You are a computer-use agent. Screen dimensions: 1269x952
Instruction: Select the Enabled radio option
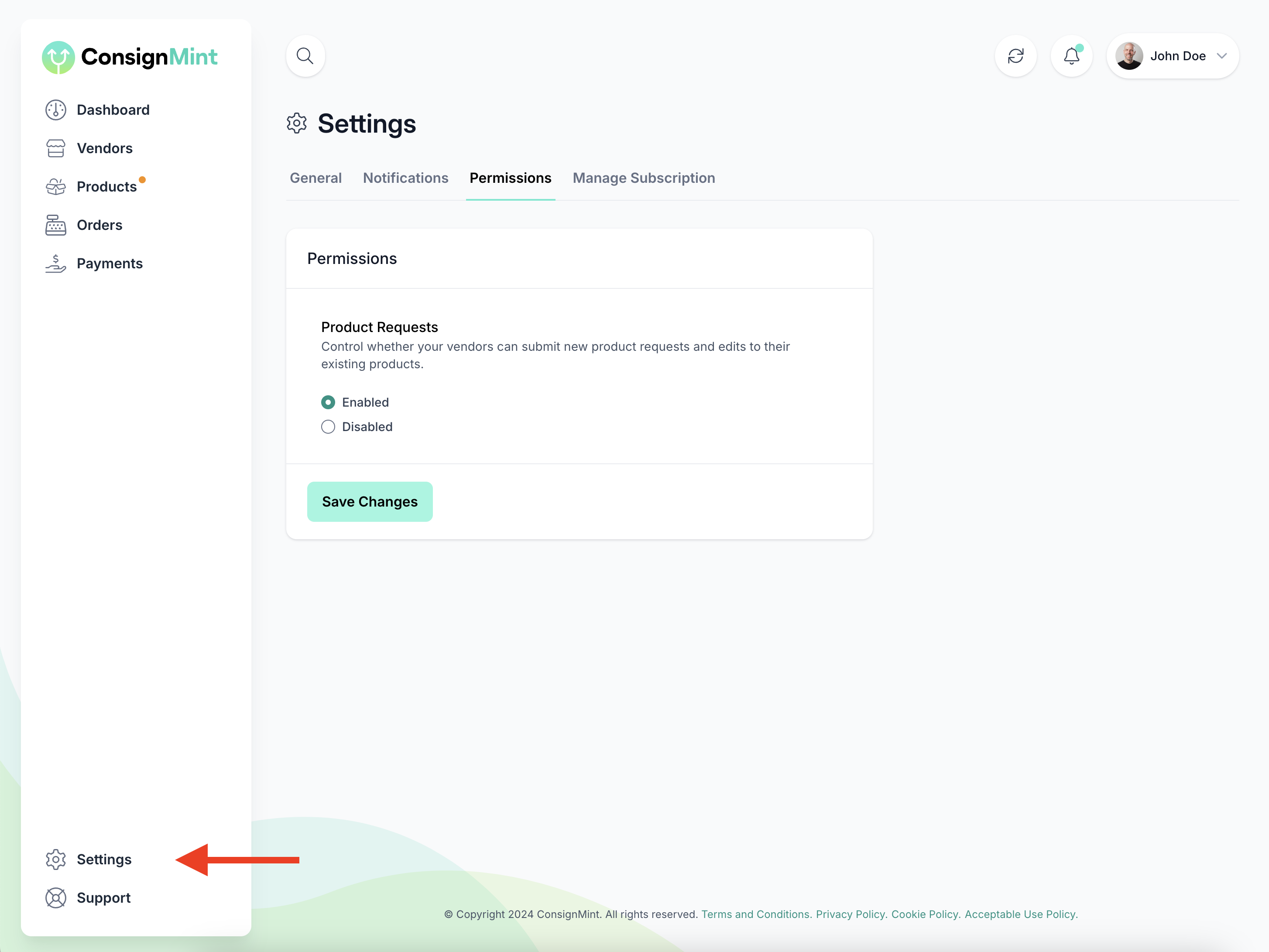pyautogui.click(x=328, y=402)
